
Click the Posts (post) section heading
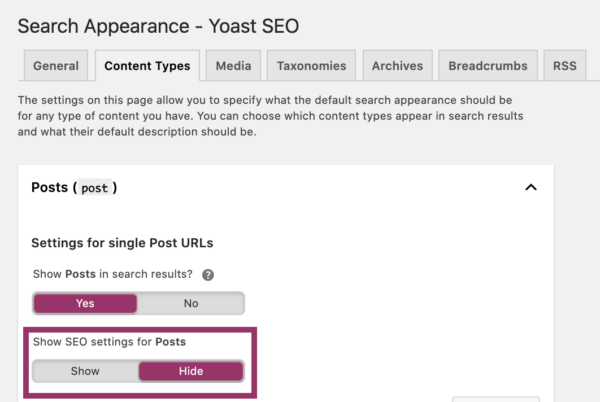pos(74,187)
